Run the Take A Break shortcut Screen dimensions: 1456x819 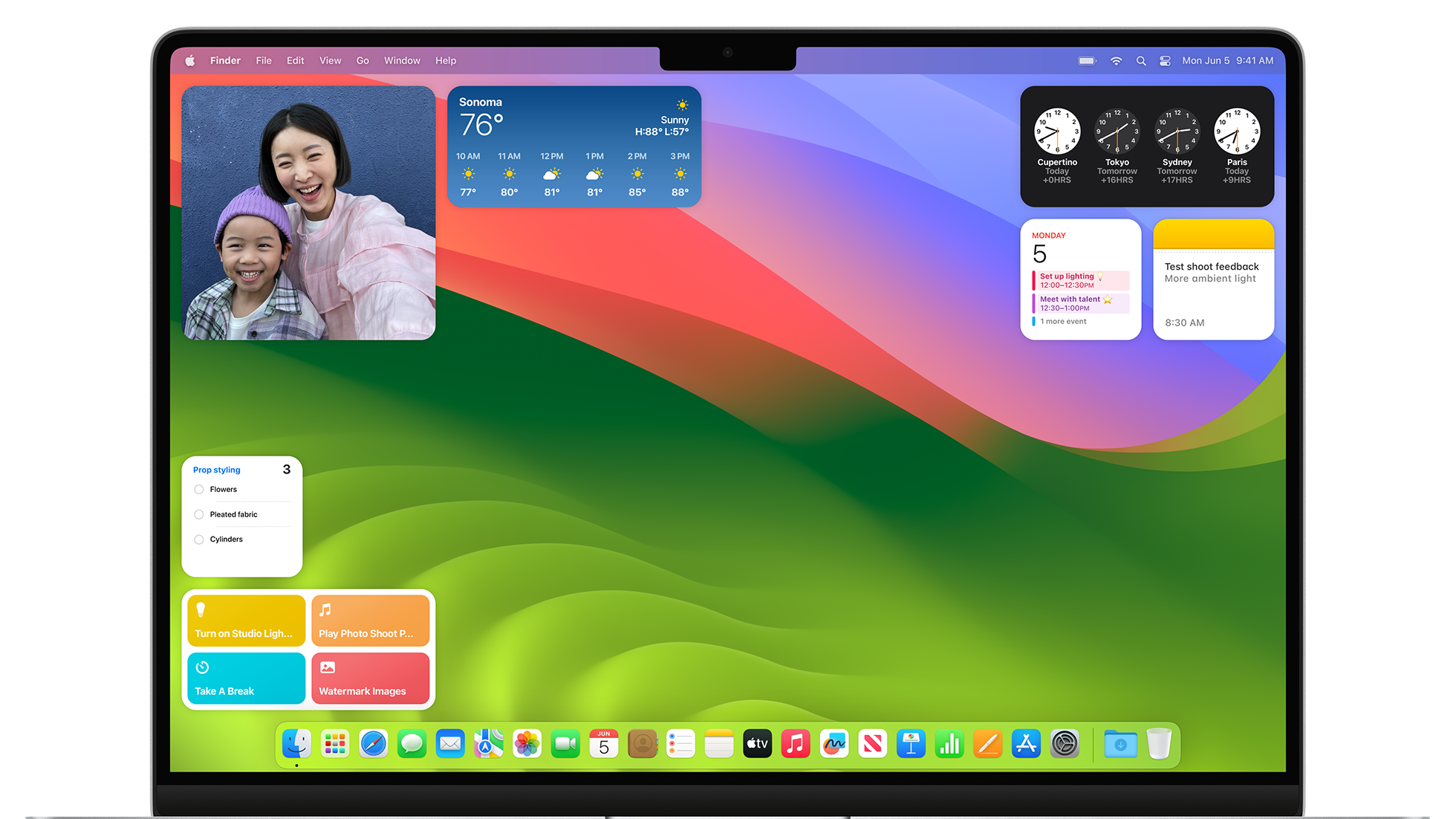pyautogui.click(x=246, y=678)
